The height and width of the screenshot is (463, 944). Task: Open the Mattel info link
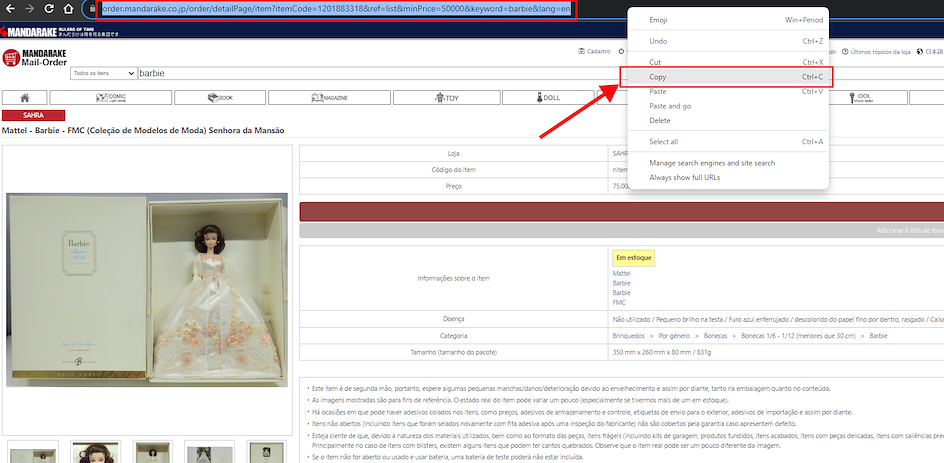(621, 273)
